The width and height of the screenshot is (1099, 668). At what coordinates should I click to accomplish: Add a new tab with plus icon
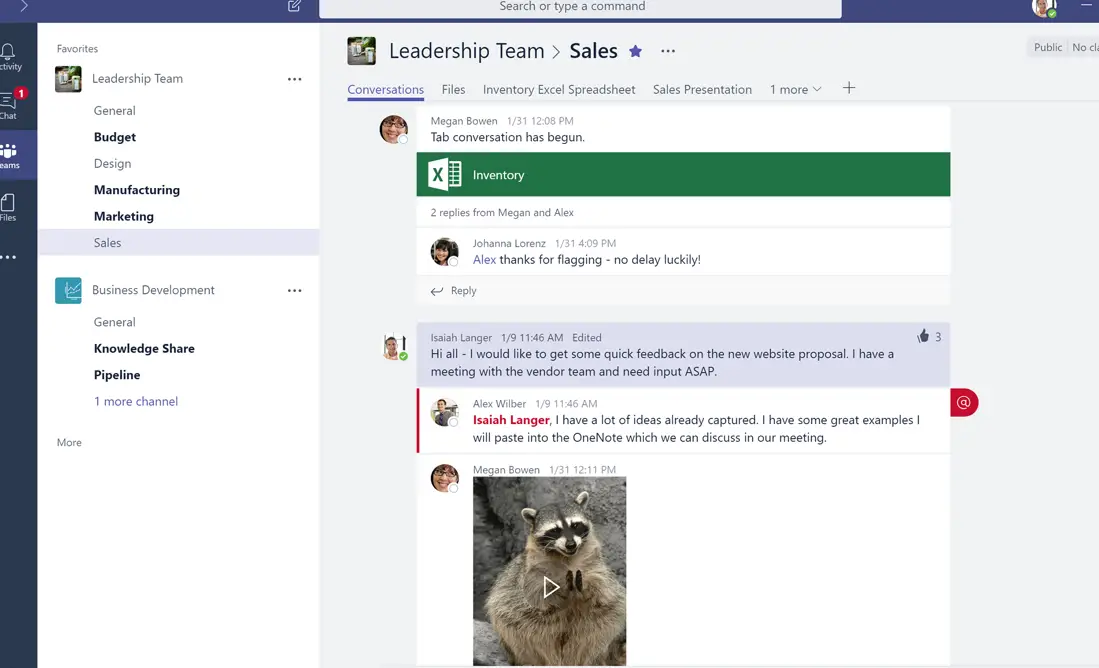point(849,88)
